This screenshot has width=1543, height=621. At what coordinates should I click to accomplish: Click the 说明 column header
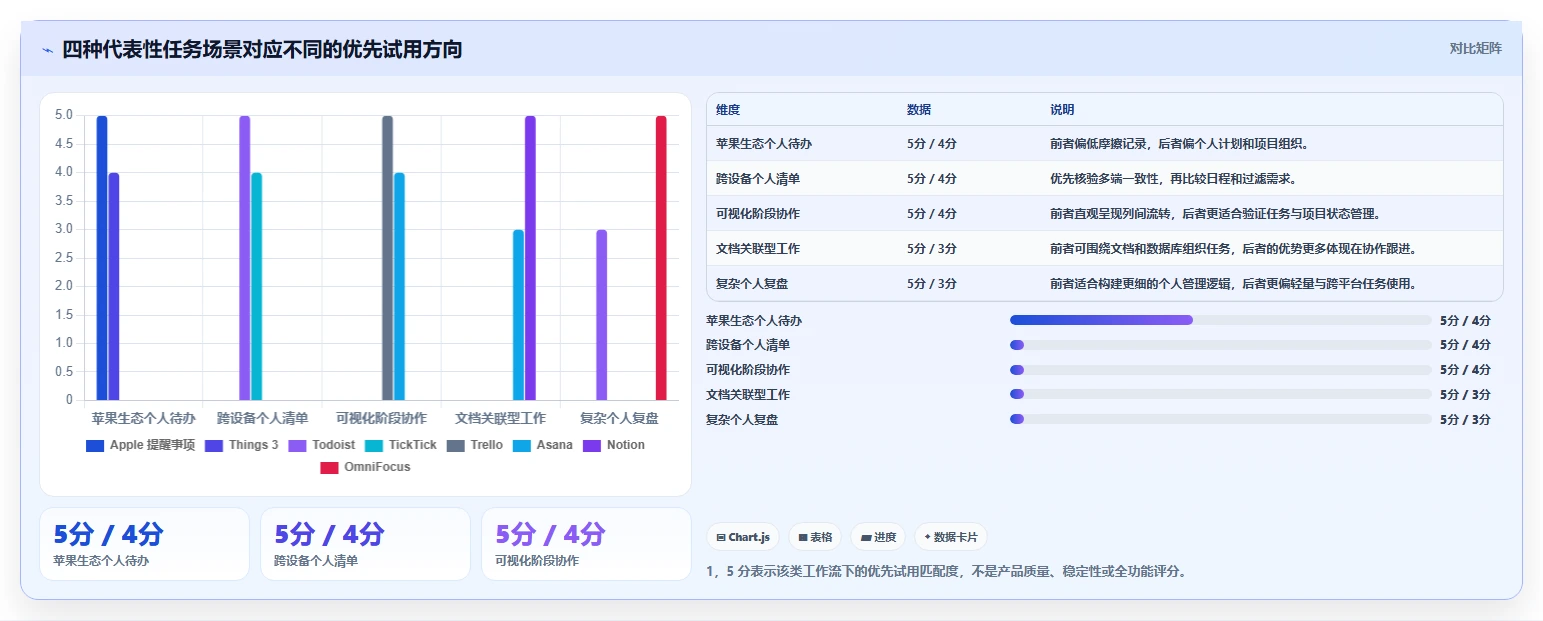(1062, 110)
